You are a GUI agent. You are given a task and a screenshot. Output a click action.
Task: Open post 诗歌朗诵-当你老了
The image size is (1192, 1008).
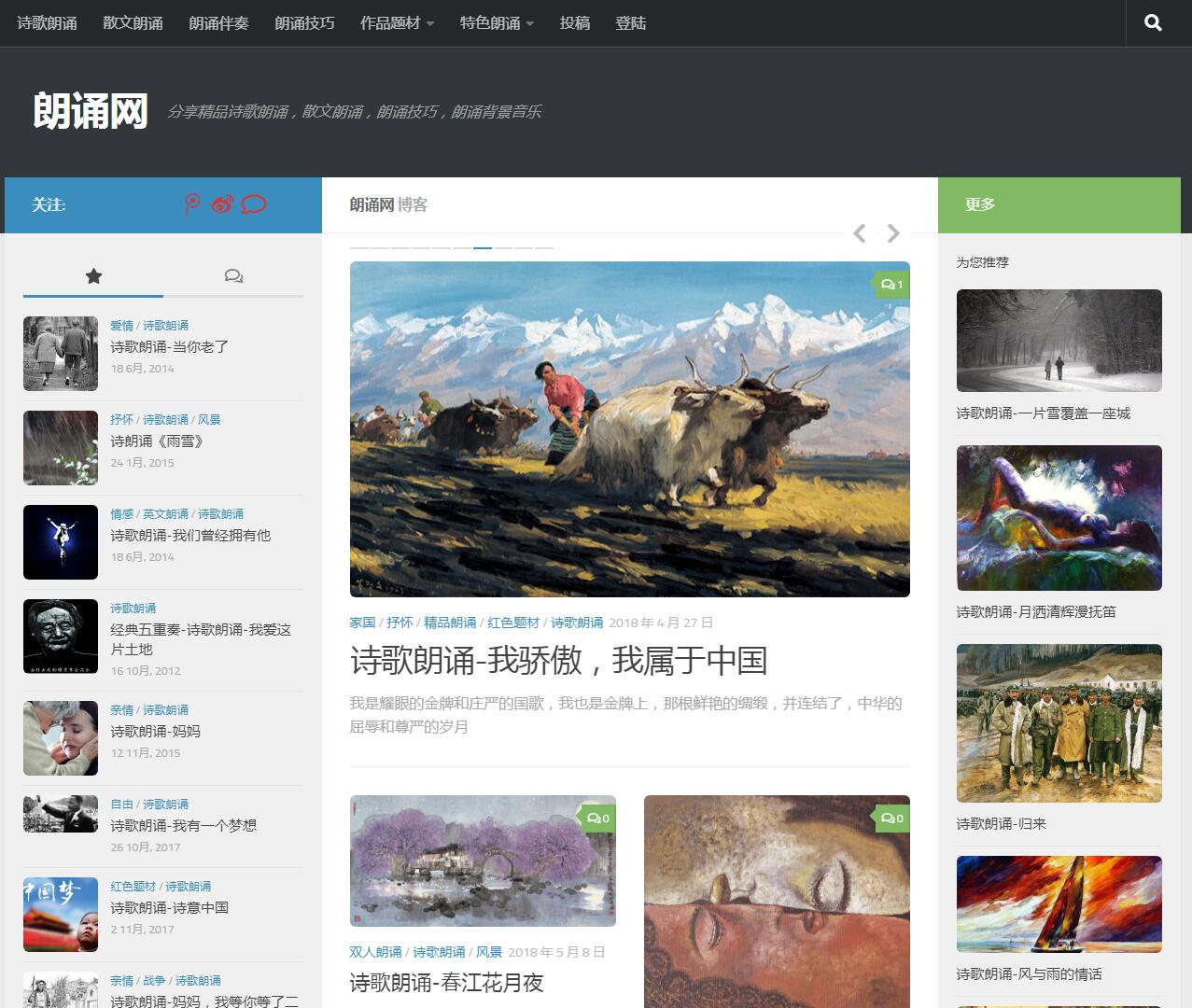click(x=170, y=346)
